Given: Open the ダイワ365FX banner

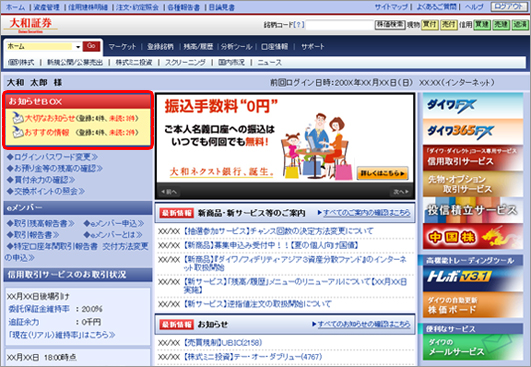Looking at the screenshot, I should [473, 131].
